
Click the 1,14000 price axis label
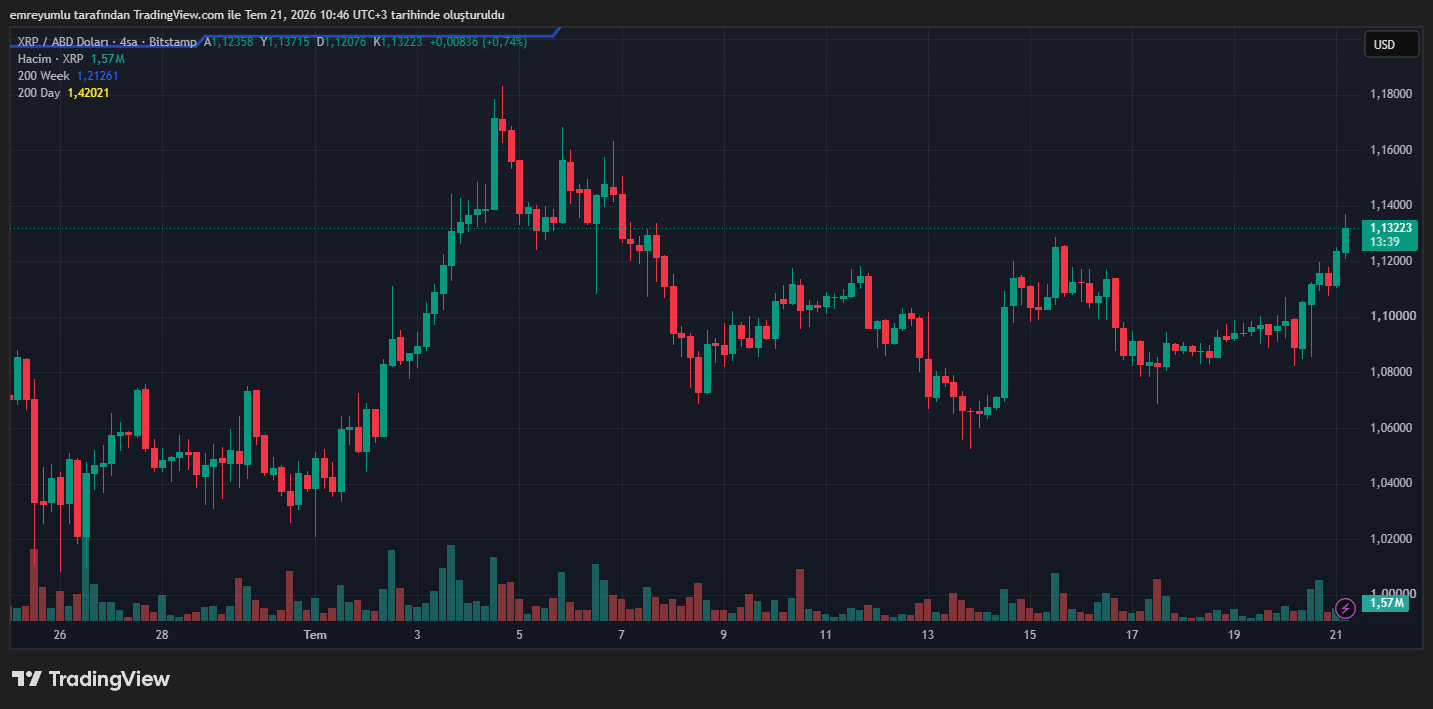pos(1391,205)
